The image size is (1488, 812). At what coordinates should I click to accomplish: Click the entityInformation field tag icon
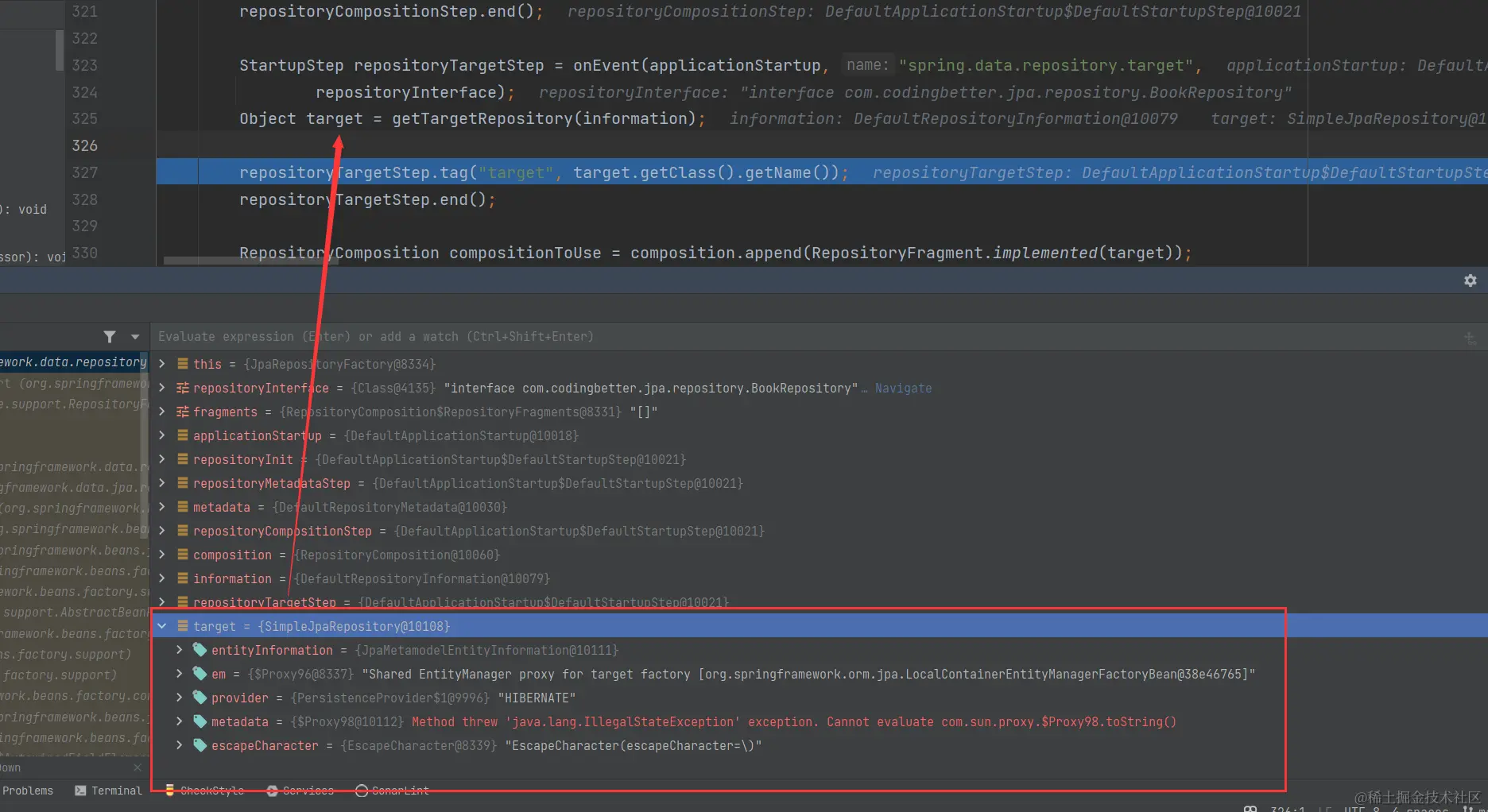click(x=200, y=650)
